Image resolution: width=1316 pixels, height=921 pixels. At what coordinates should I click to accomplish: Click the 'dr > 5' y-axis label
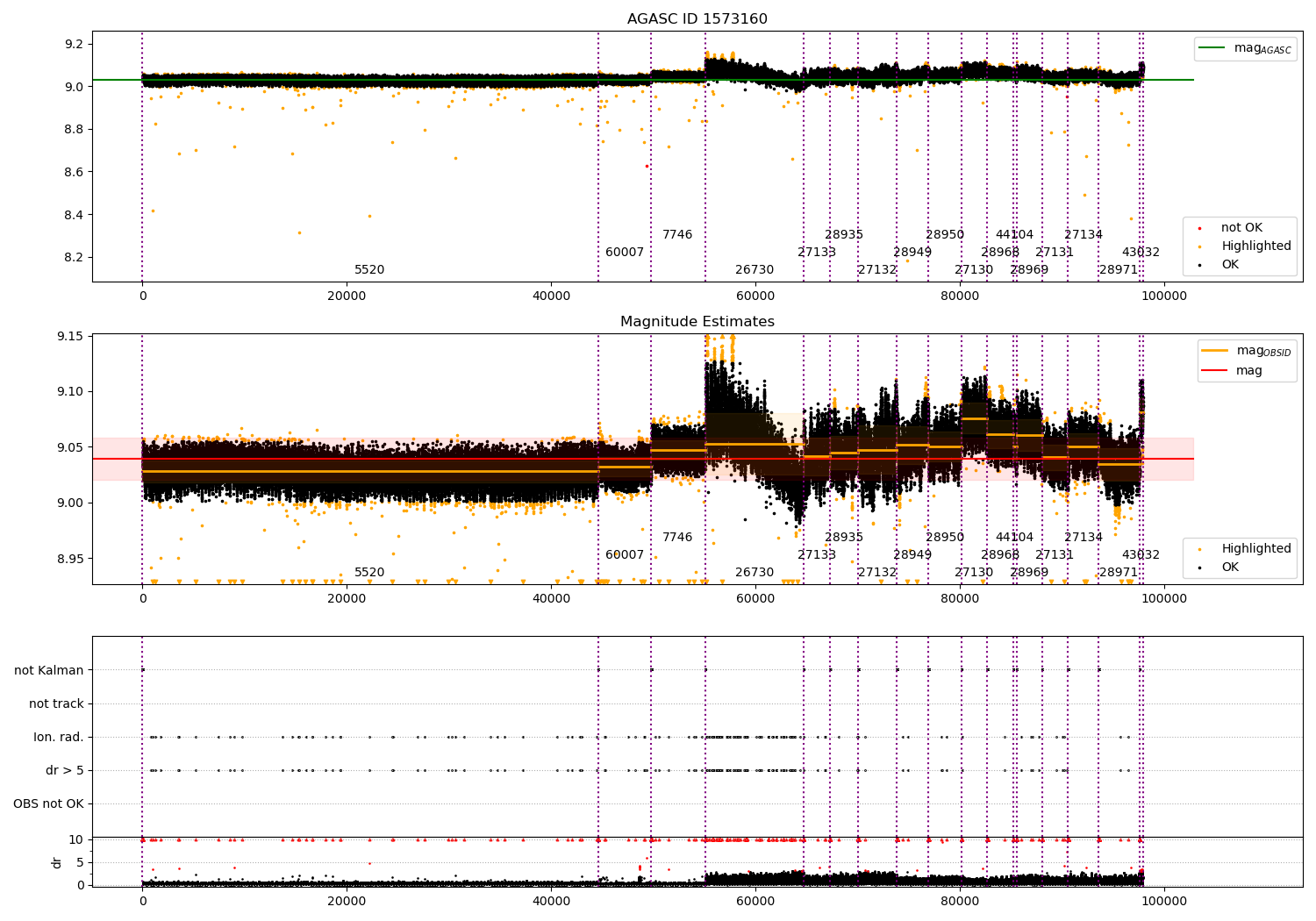(65, 771)
